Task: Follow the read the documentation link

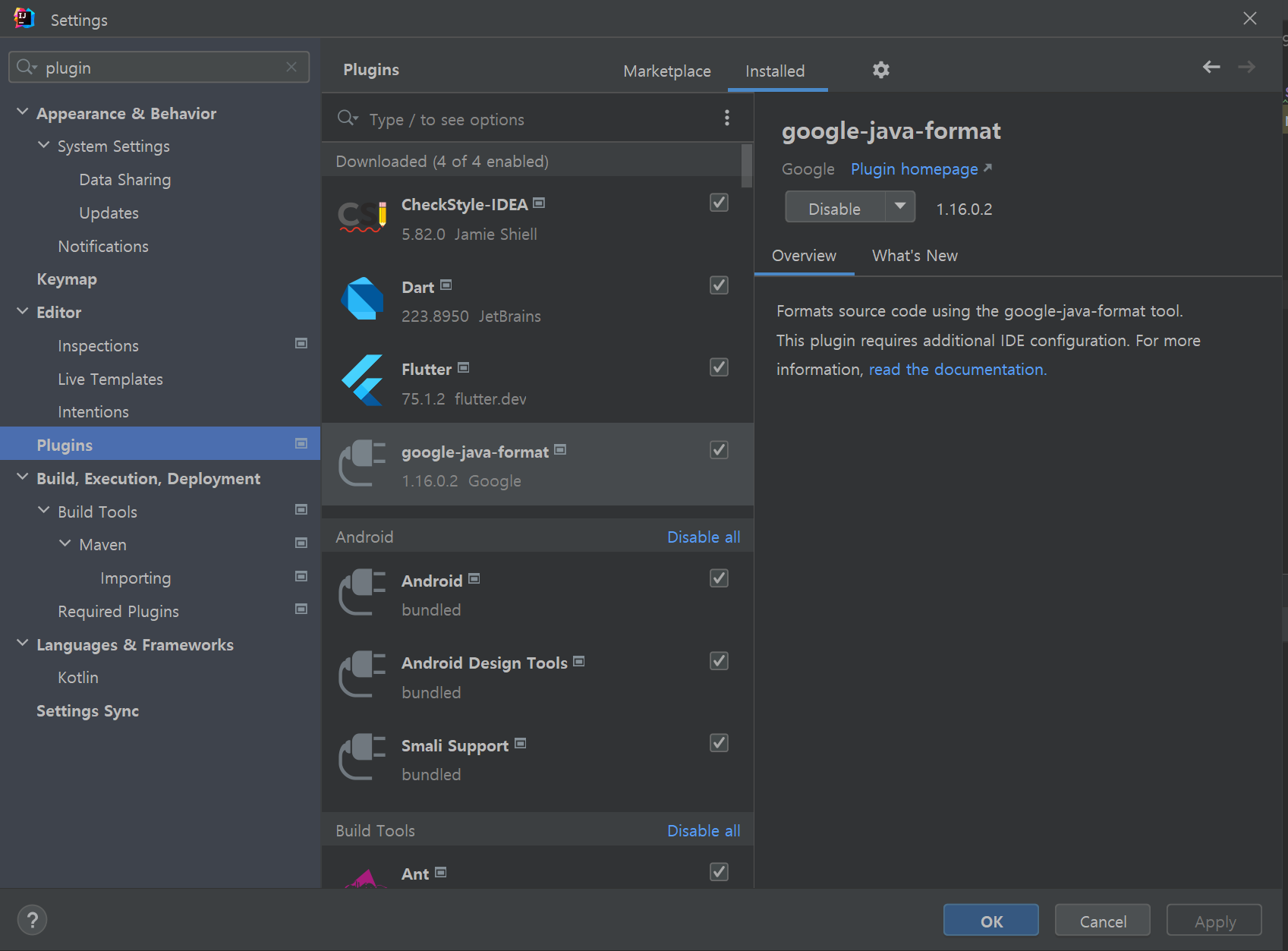Action: (x=957, y=370)
